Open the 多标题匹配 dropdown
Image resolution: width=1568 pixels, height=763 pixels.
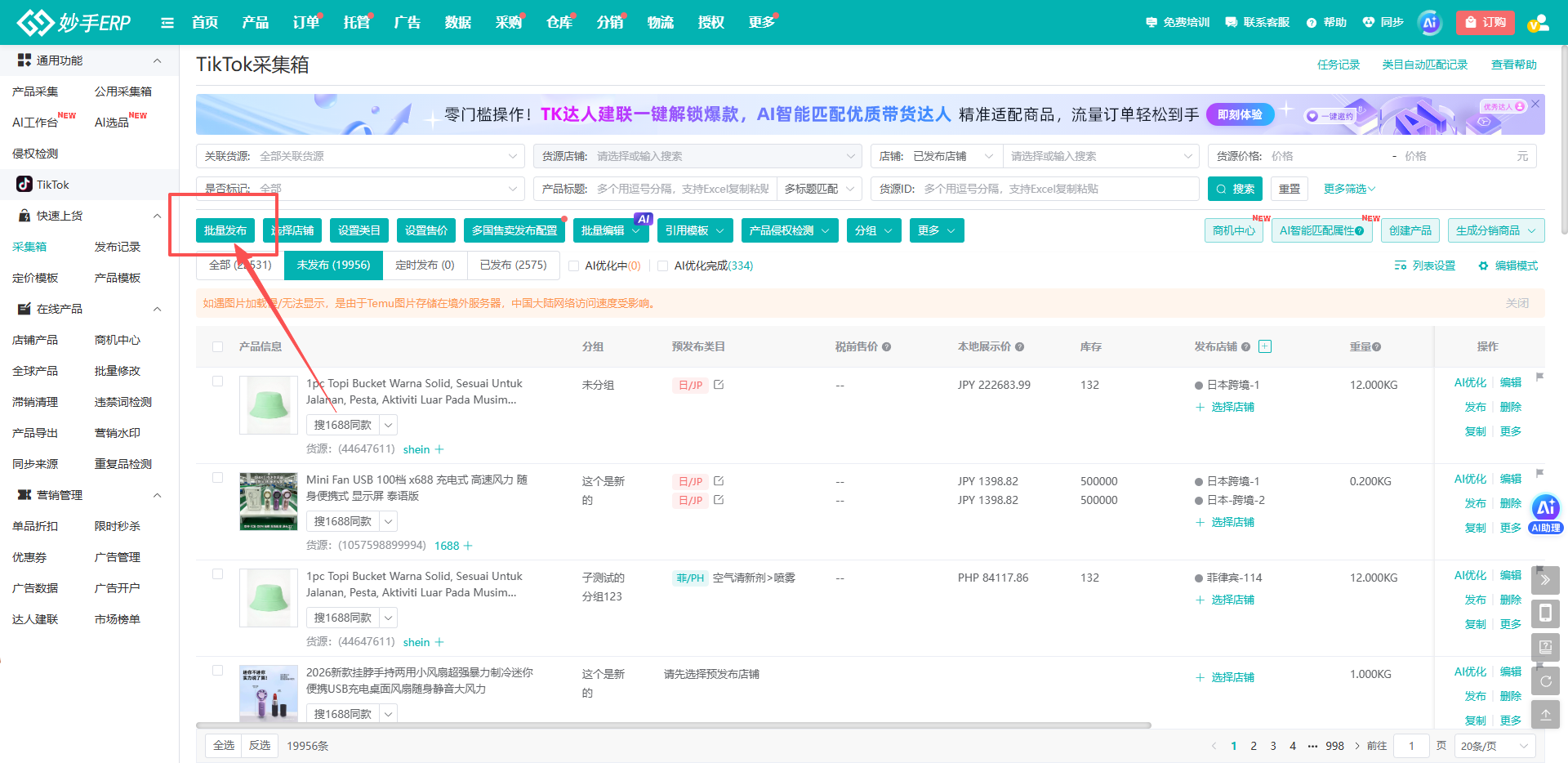[x=819, y=189]
